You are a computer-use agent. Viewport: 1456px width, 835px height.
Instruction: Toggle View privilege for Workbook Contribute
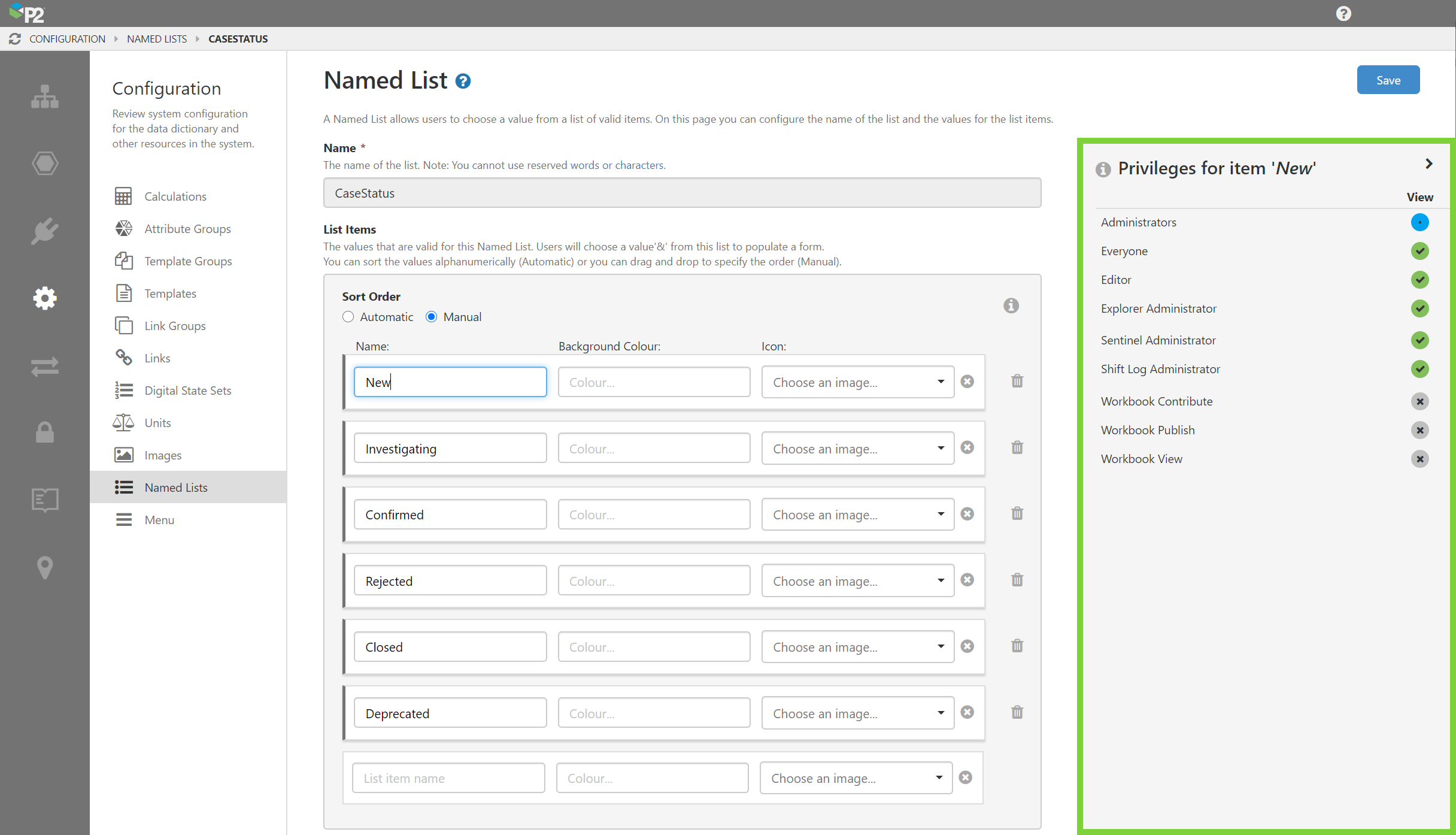1419,401
